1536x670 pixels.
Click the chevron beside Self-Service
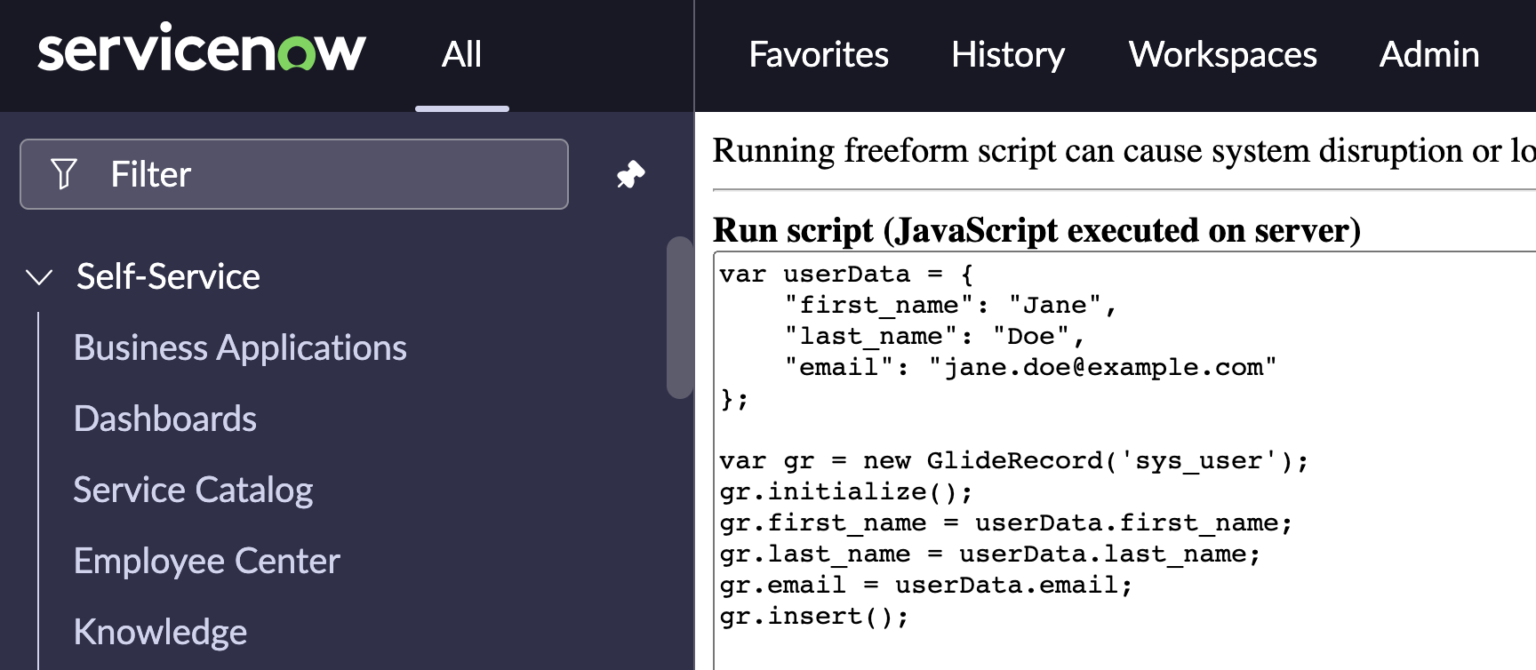[x=38, y=277]
